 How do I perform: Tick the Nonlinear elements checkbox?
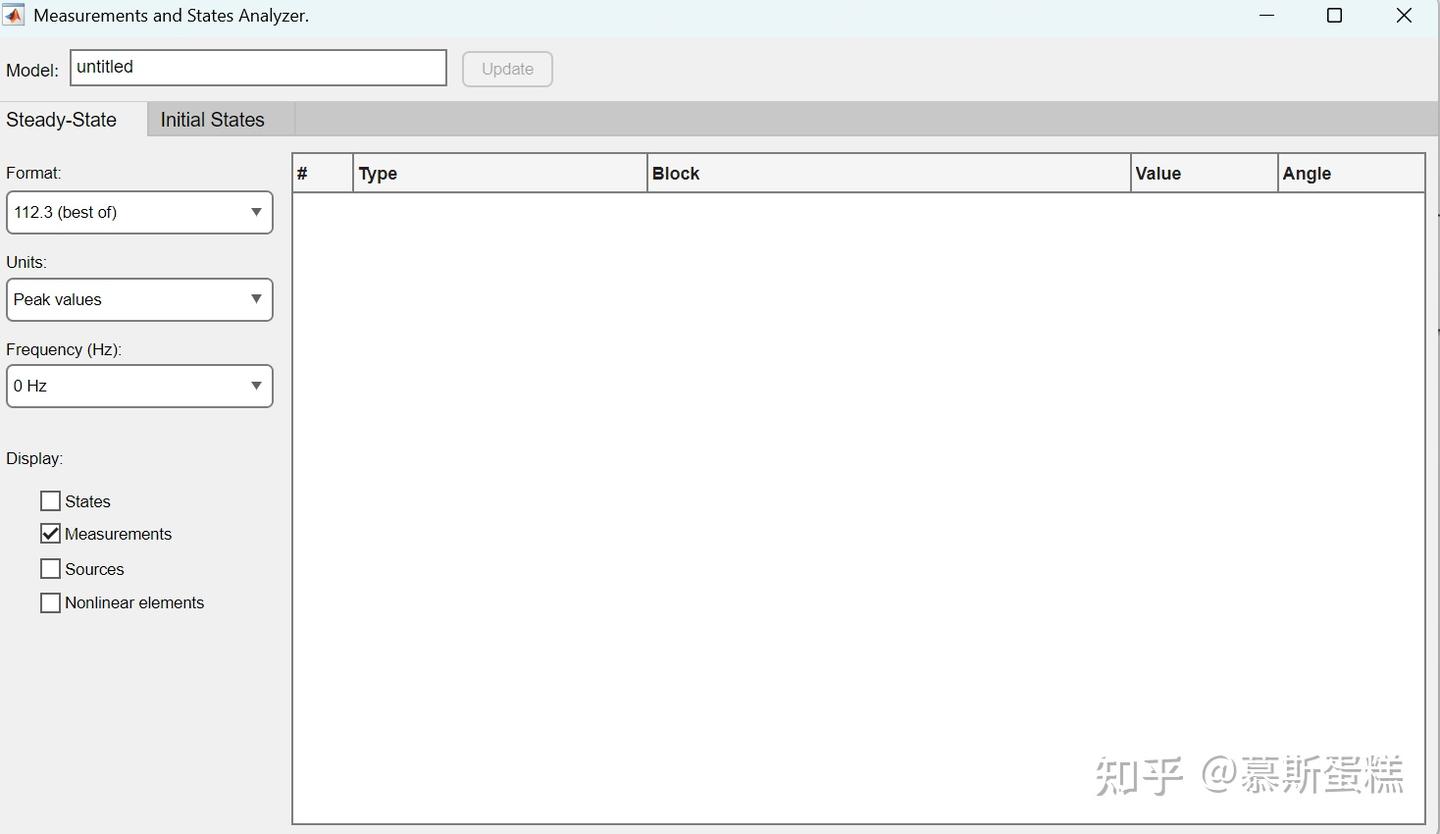[x=50, y=603]
